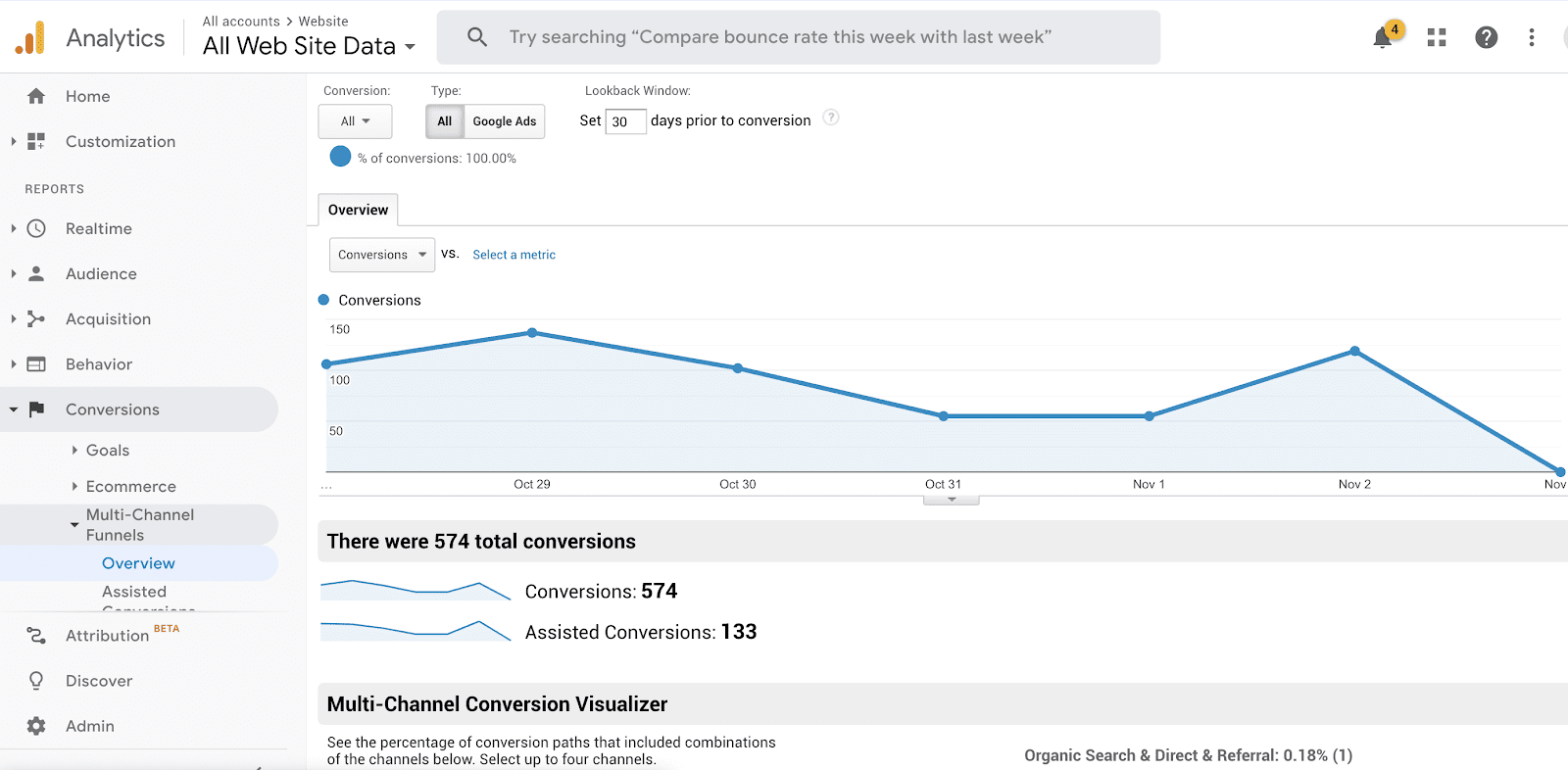
Task: Open the Google apps grid icon
Action: click(1437, 37)
